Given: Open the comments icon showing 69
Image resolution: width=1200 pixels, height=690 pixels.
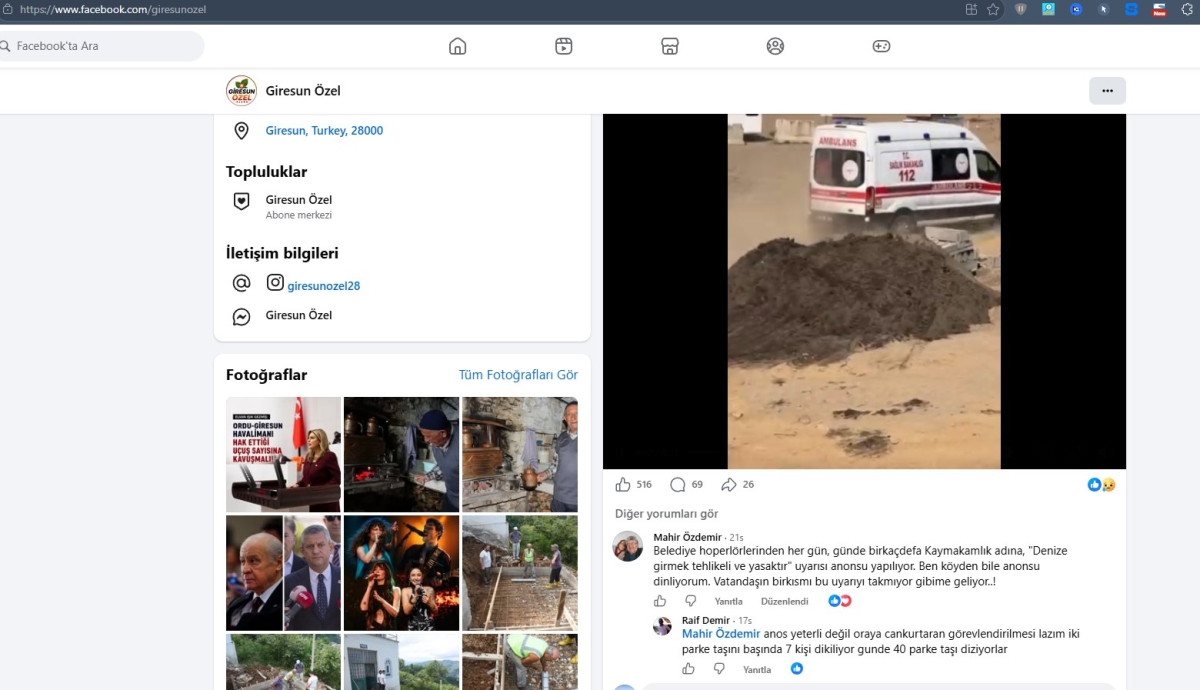Looking at the screenshot, I should (678, 484).
